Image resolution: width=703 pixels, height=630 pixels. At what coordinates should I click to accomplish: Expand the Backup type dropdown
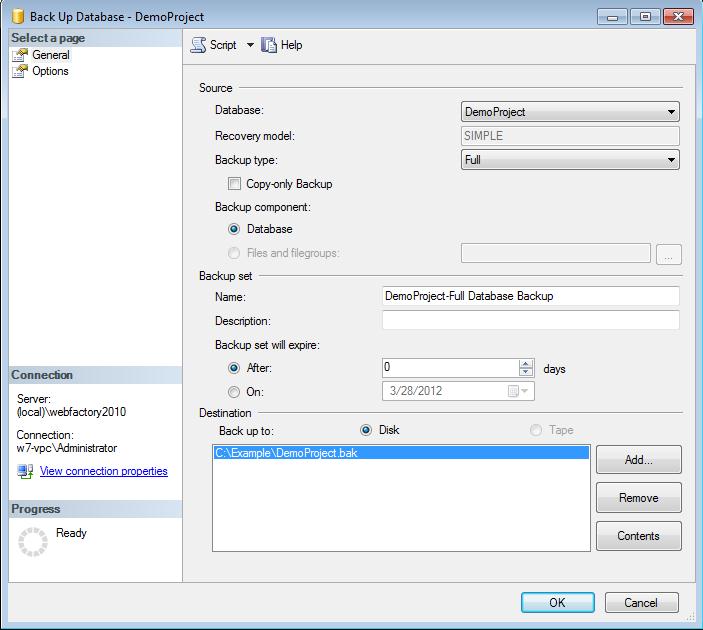(671, 160)
